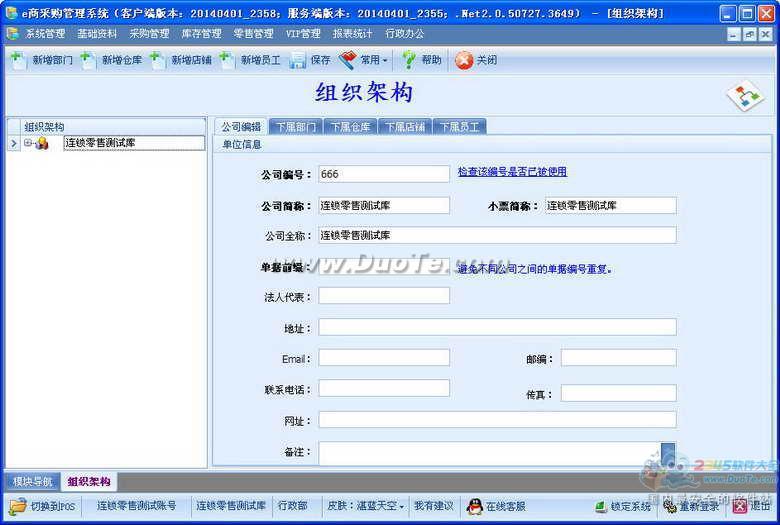Image resolution: width=780 pixels, height=525 pixels.
Task: Click the 网址 input field
Action: [x=497, y=420]
